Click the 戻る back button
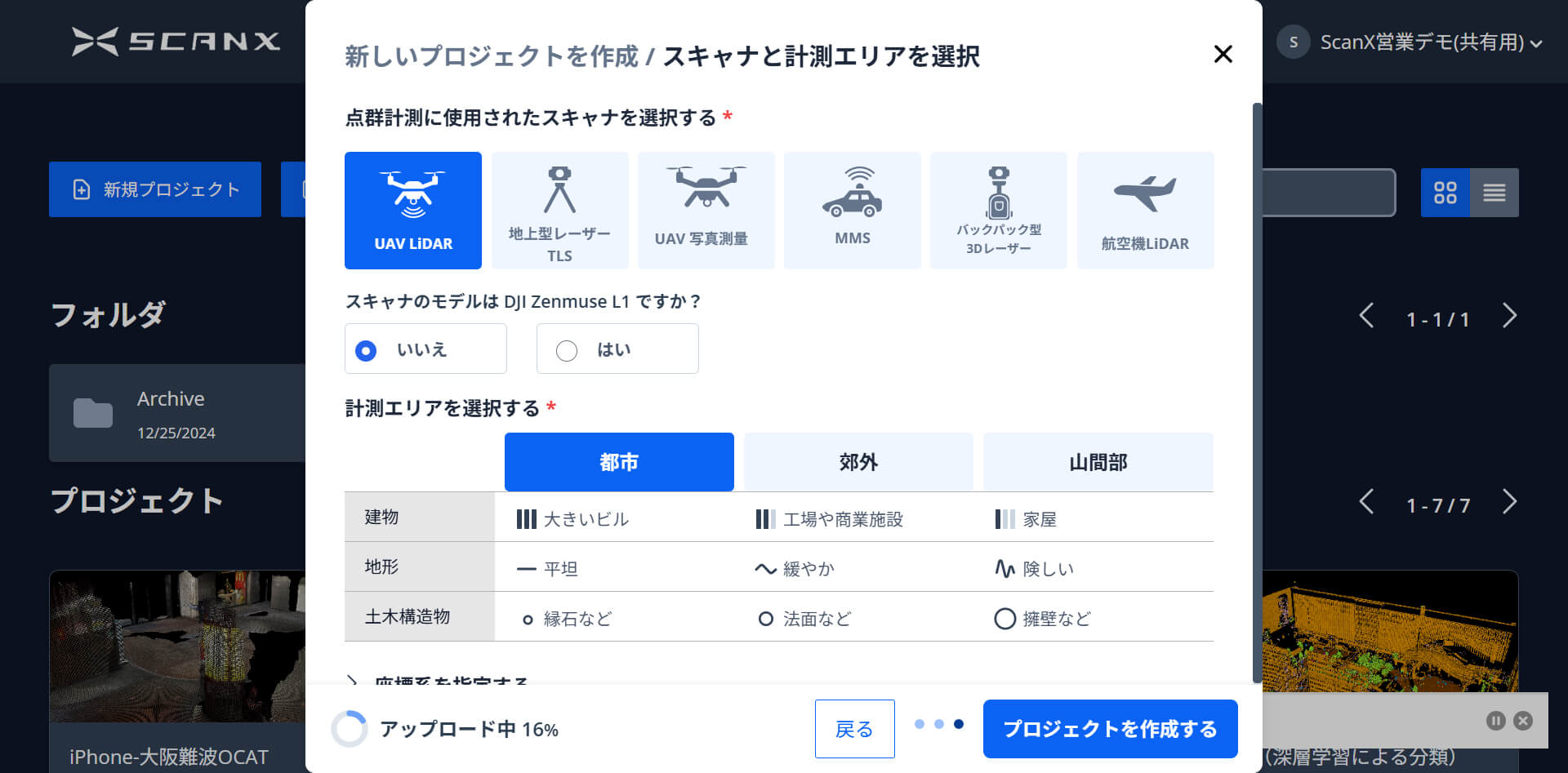This screenshot has width=1568, height=773. tap(854, 729)
